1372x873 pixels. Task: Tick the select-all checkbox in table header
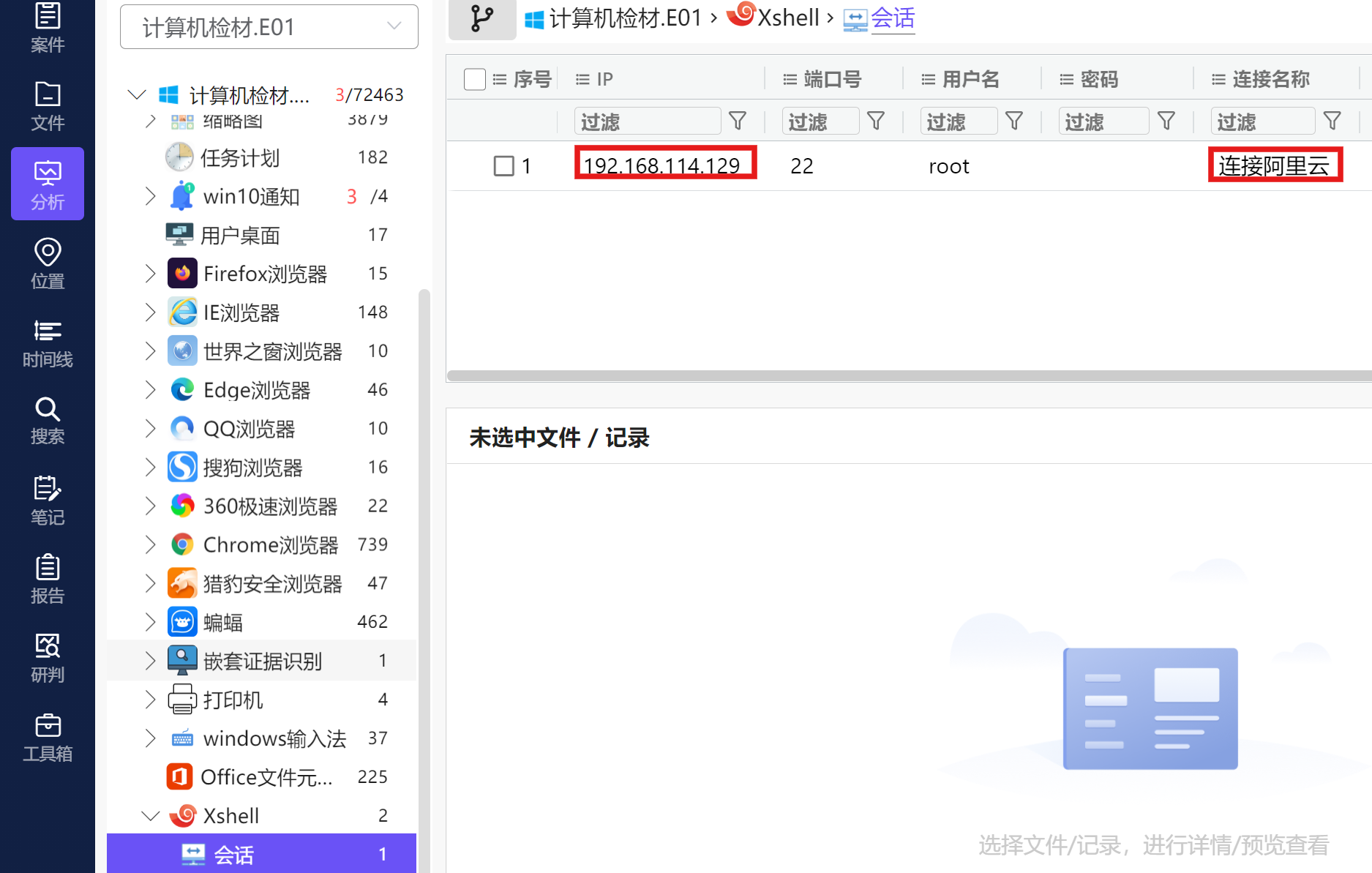(475, 79)
